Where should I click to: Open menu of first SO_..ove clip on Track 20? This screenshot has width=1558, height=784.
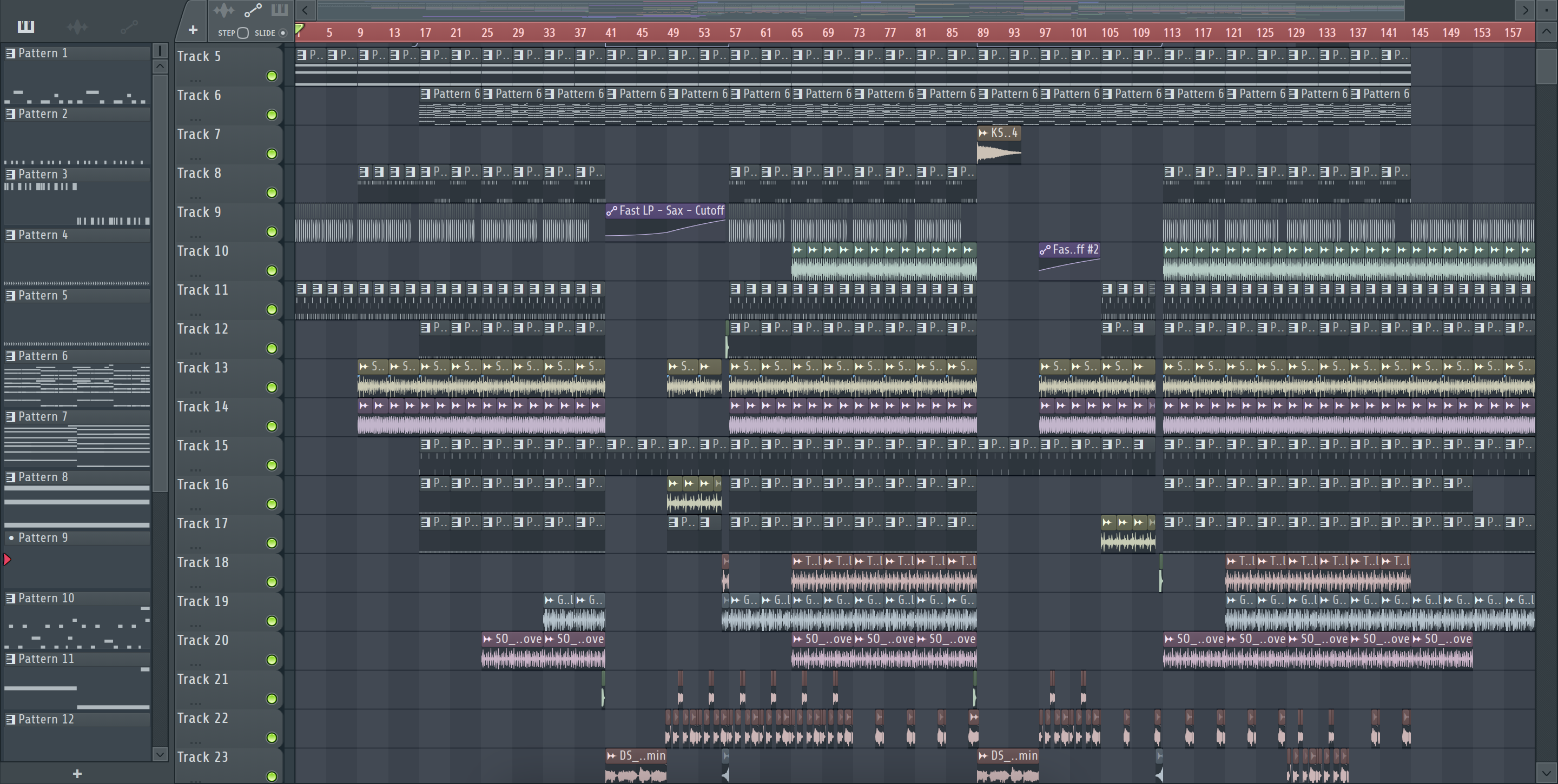coord(487,639)
